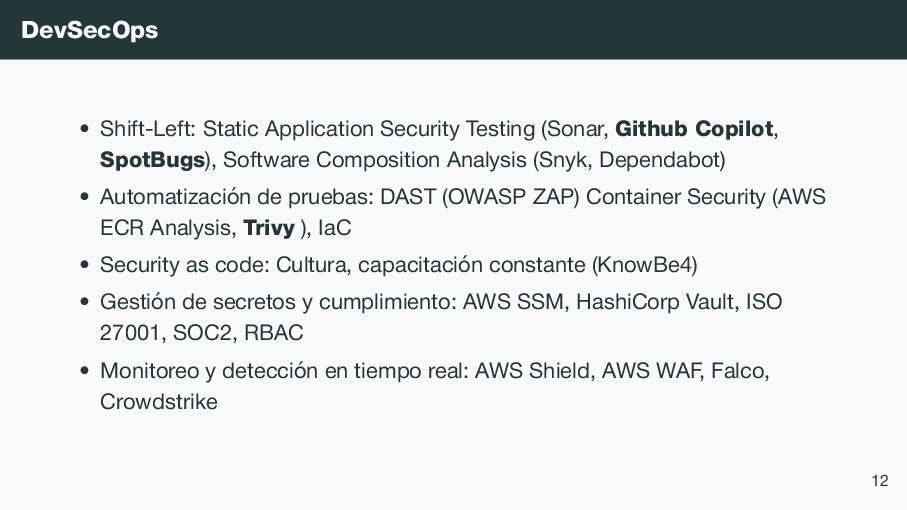Viewport: 907px width, 510px height.
Task: Click the text OWASP ZAP
Action: [x=511, y=197]
